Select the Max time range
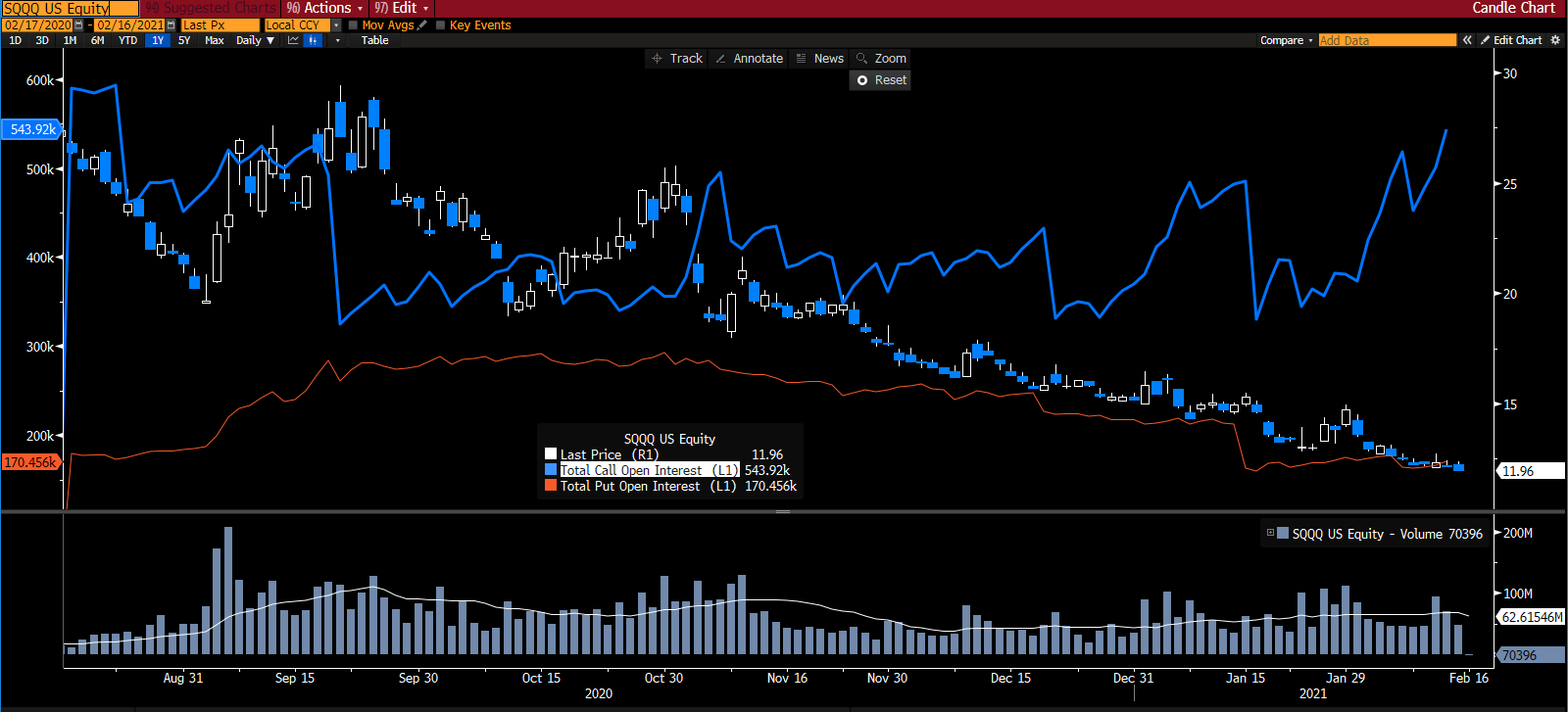This screenshot has height=712, width=1568. [x=215, y=40]
